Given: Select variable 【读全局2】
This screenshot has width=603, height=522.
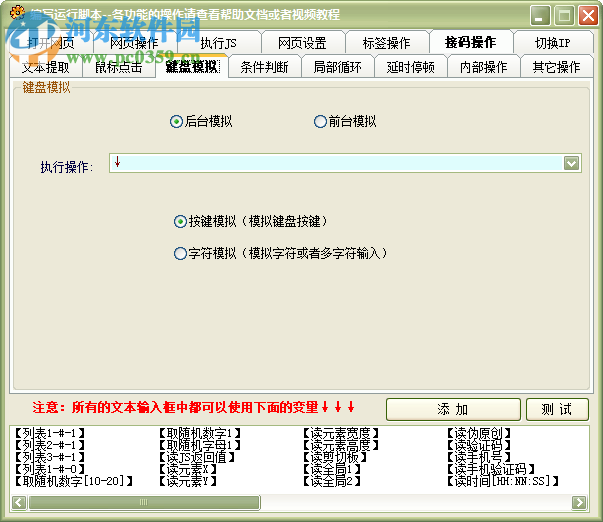Looking at the screenshot, I should (x=331, y=481).
